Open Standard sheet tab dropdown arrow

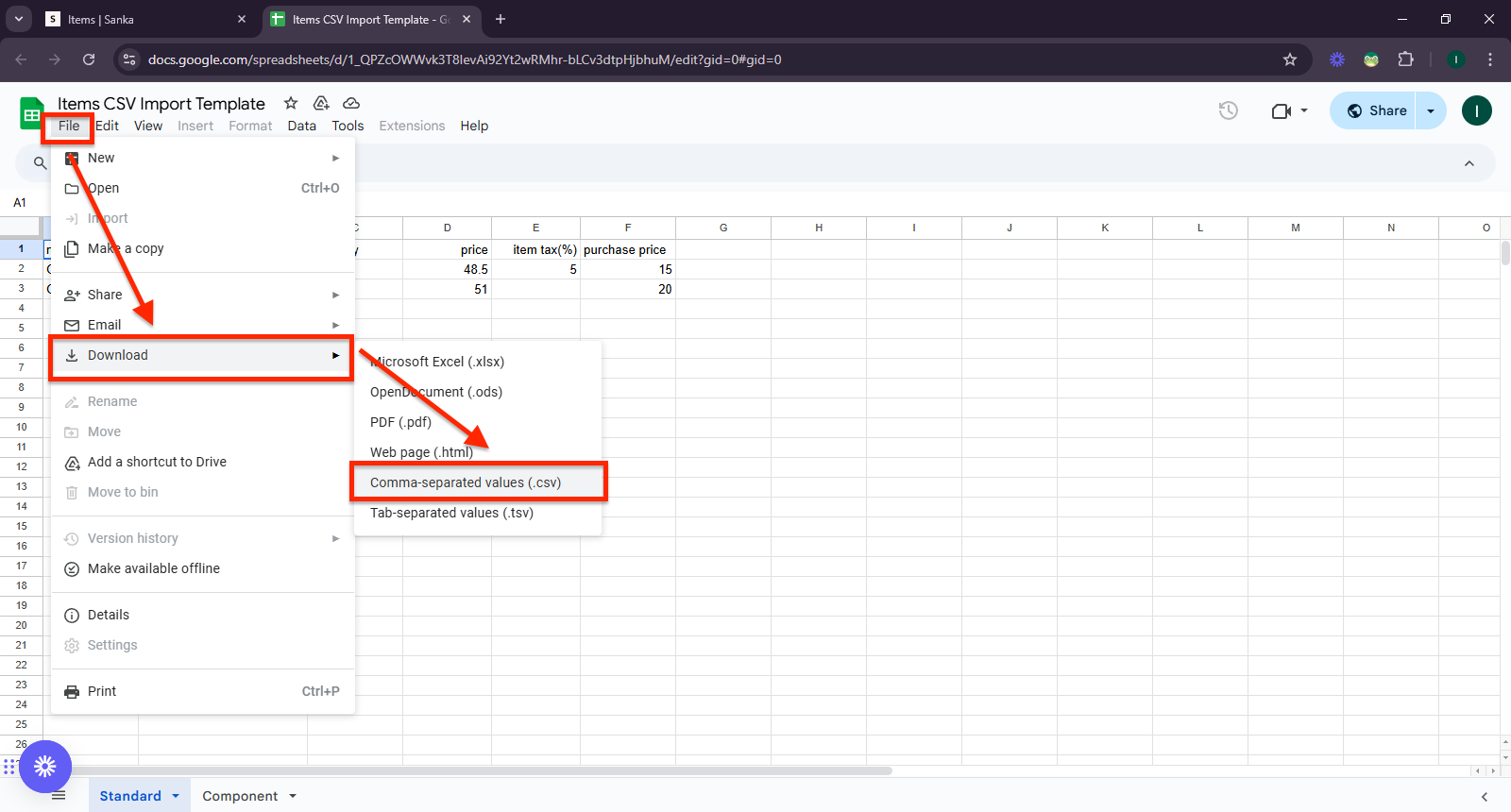click(176, 796)
